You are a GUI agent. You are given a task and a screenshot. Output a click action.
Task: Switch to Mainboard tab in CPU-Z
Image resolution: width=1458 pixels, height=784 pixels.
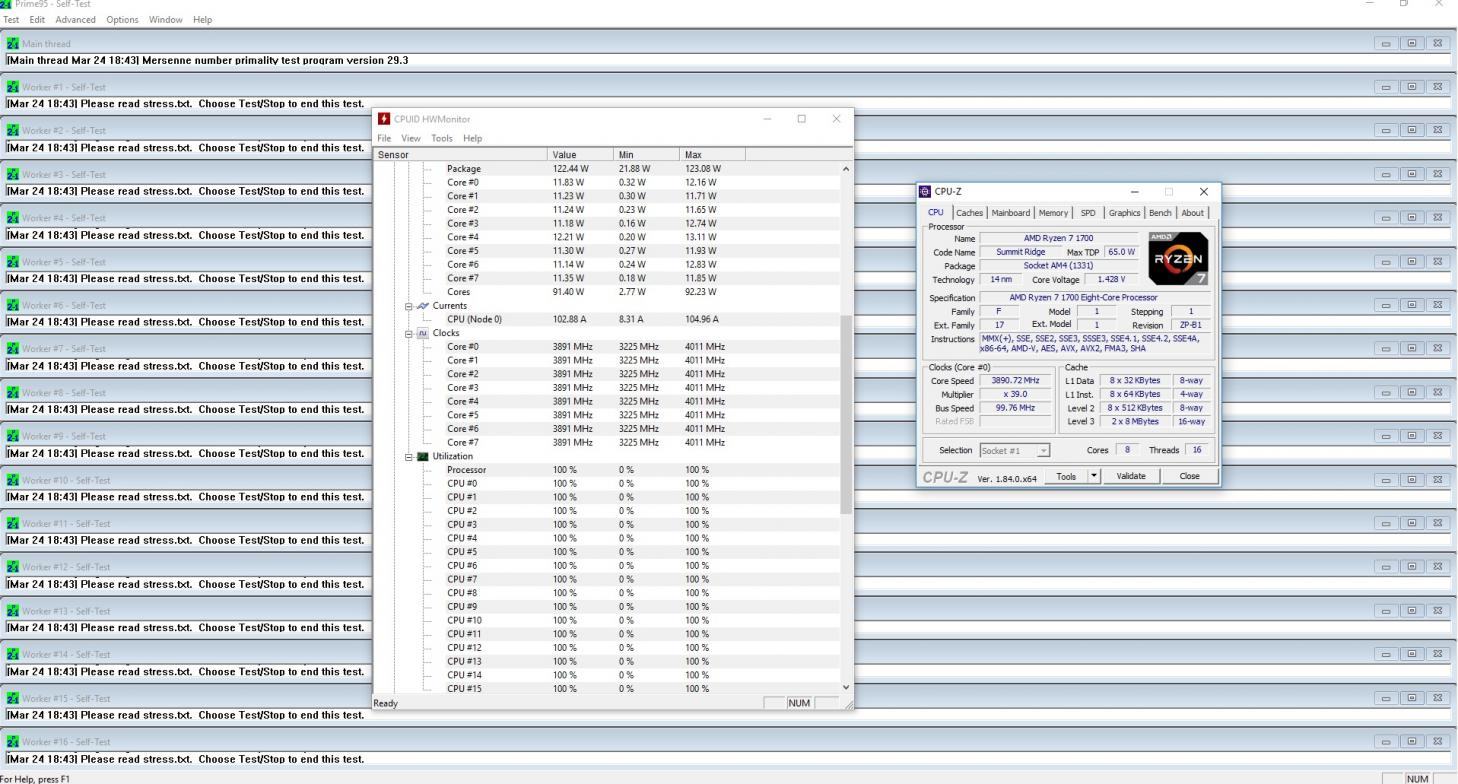click(1011, 213)
